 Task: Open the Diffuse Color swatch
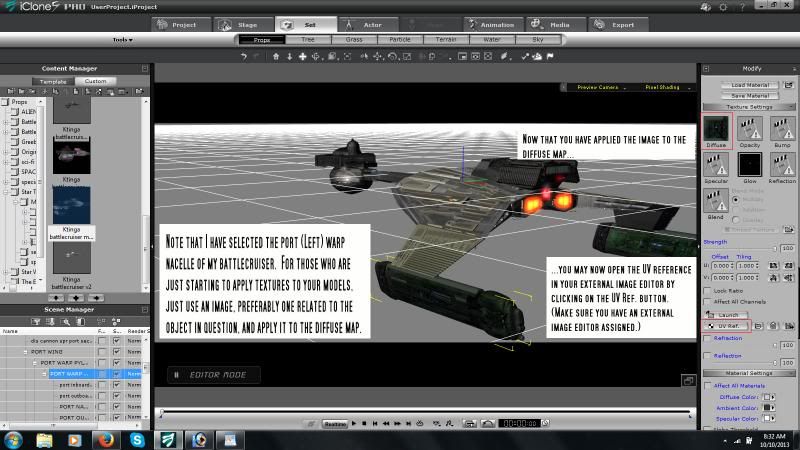coord(768,397)
